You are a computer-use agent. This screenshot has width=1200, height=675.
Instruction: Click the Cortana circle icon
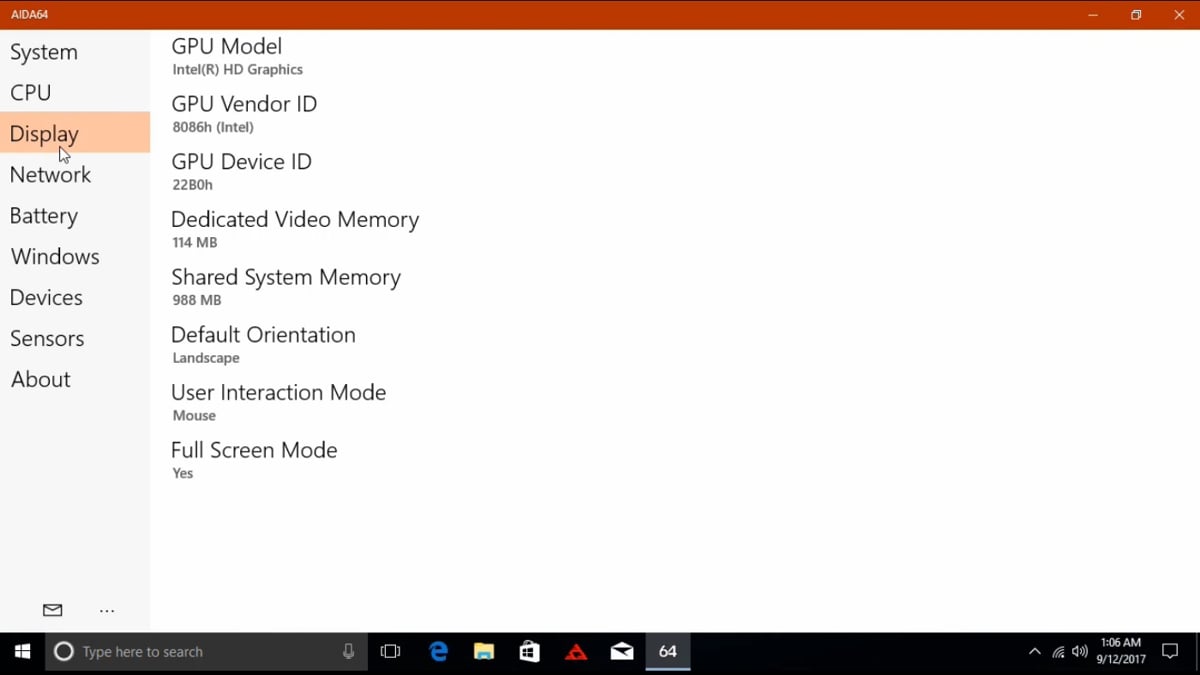pos(64,652)
